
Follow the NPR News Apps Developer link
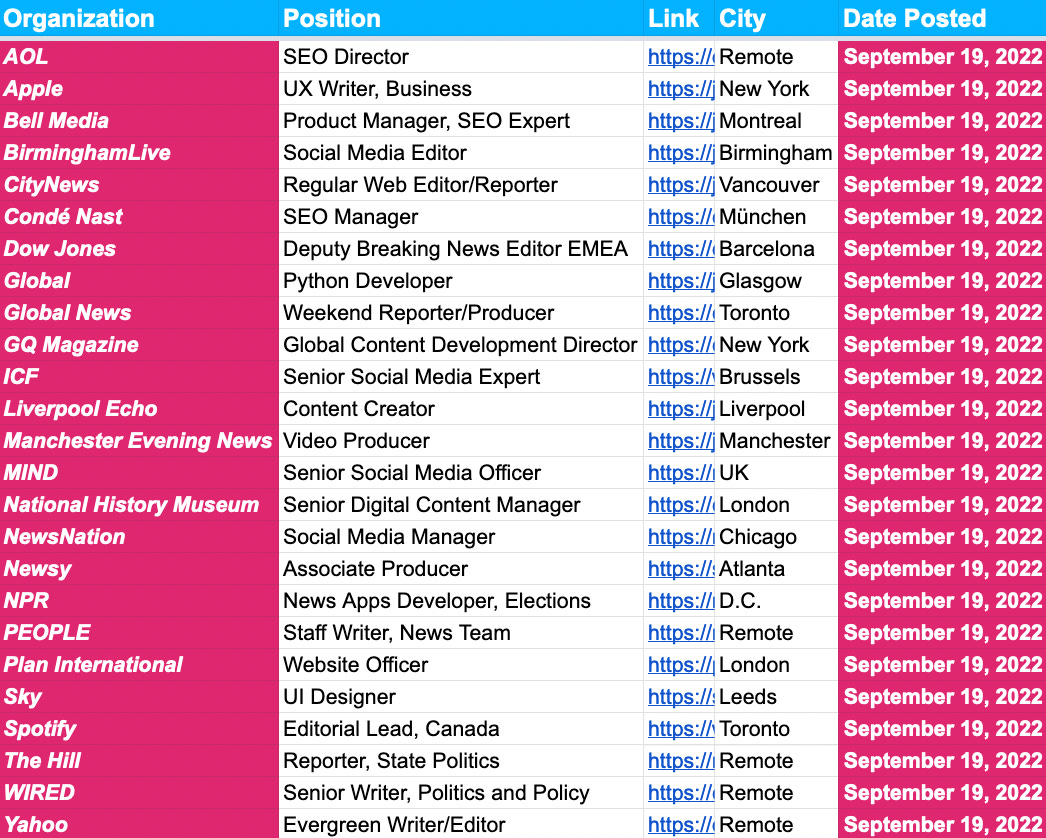pyautogui.click(x=680, y=601)
